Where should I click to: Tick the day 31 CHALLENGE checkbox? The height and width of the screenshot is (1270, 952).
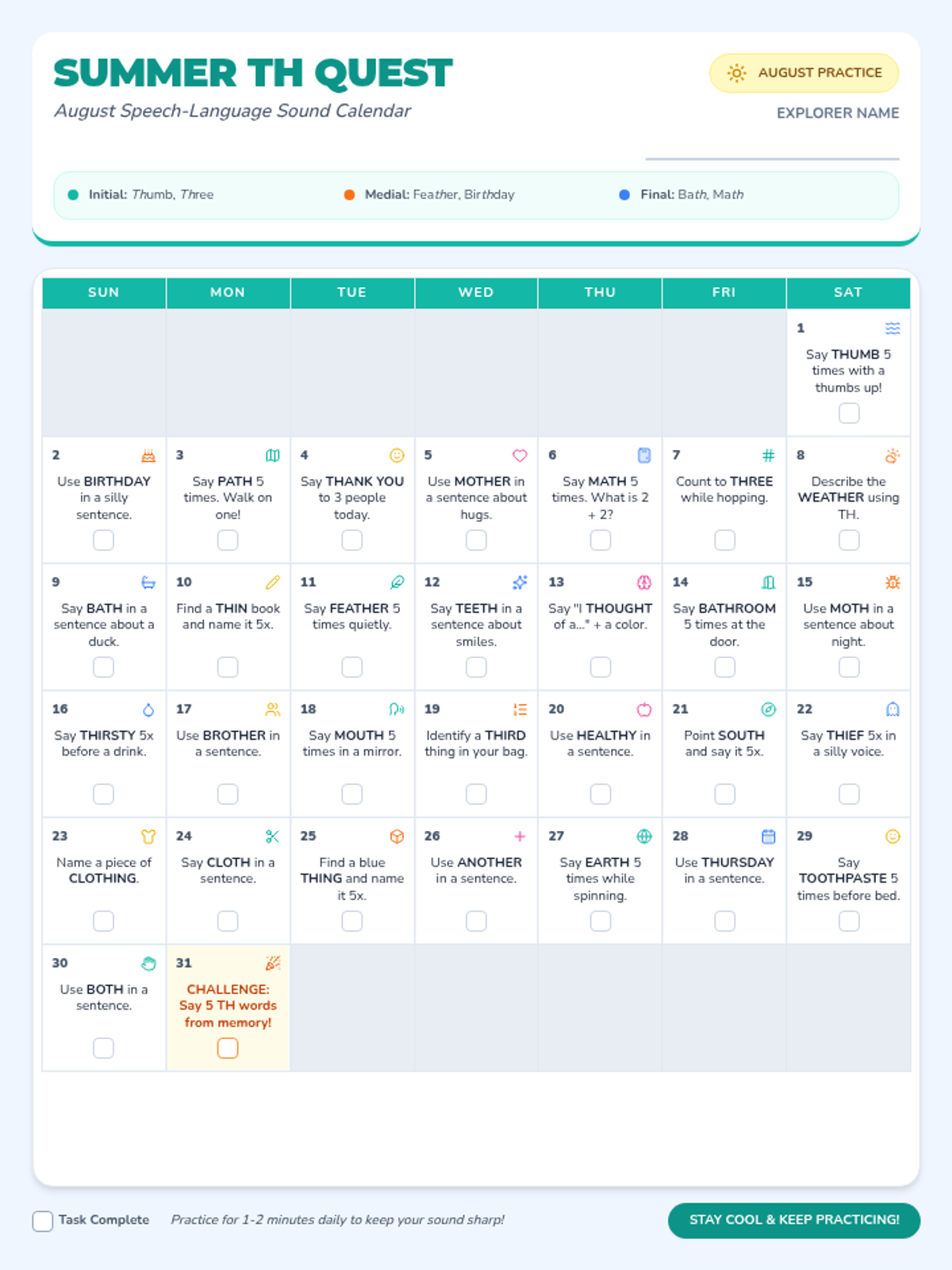228,1048
